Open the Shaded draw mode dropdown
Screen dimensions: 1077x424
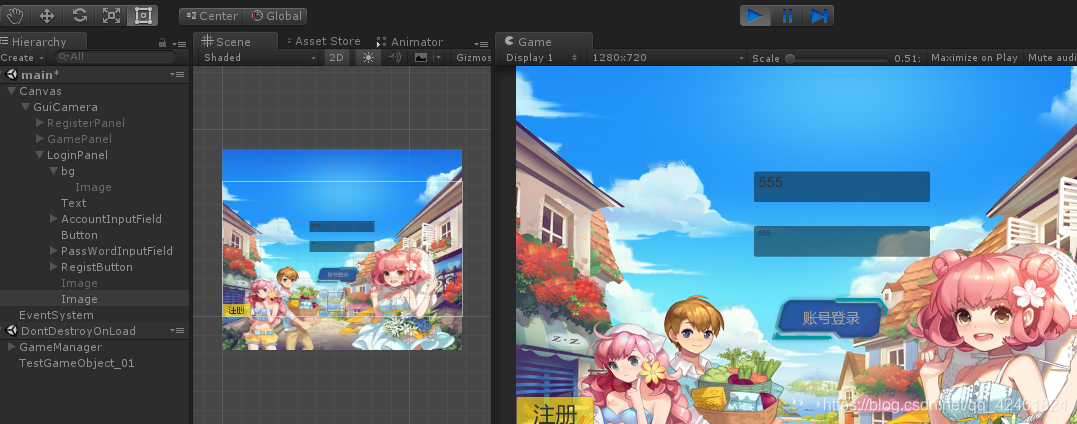[x=260, y=58]
